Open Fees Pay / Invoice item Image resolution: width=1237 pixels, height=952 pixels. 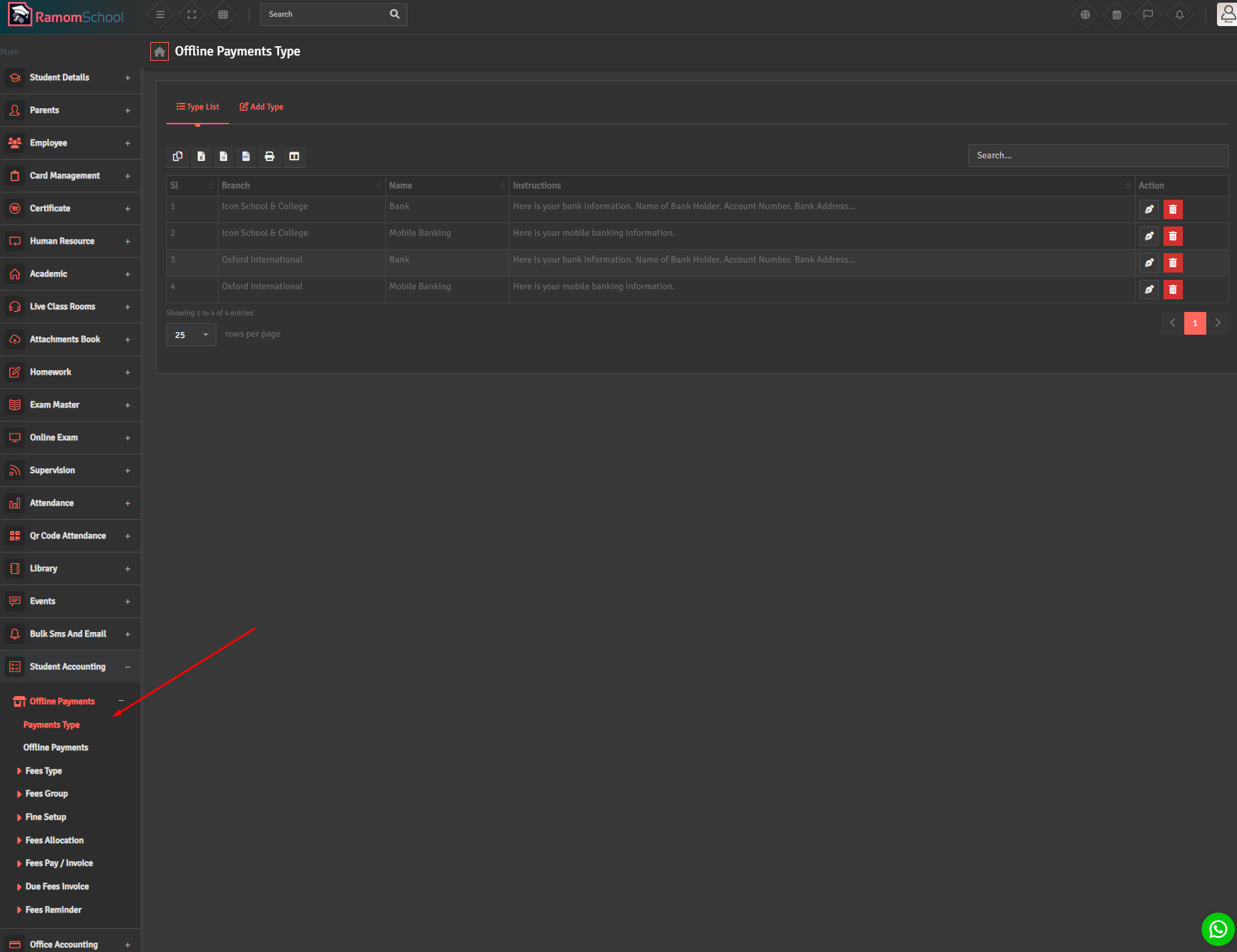click(59, 863)
